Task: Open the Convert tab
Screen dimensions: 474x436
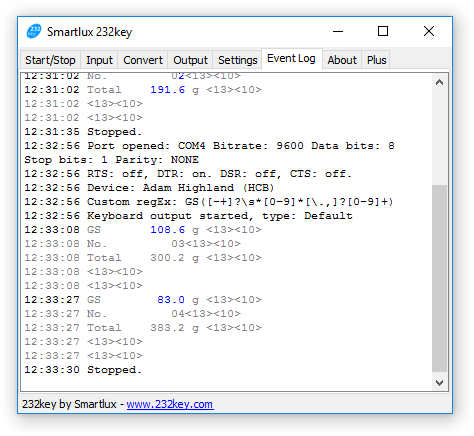Action: click(143, 60)
